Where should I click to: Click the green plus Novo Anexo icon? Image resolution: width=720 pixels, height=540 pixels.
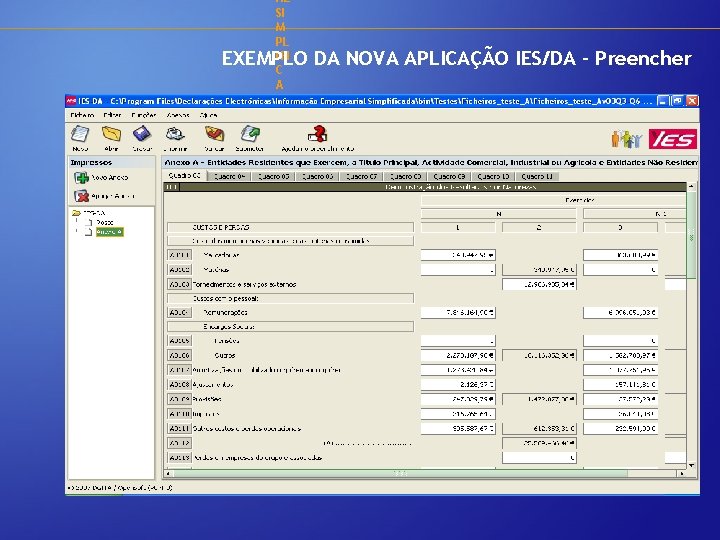[82, 178]
